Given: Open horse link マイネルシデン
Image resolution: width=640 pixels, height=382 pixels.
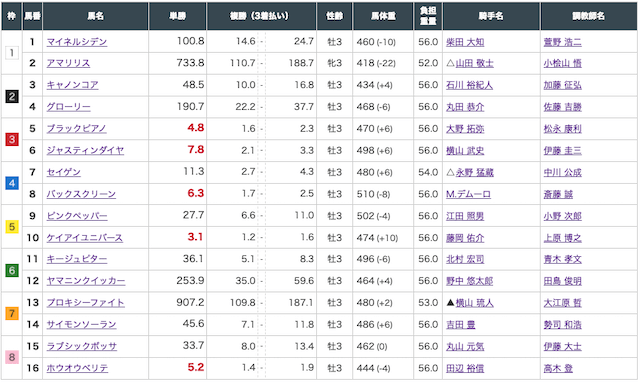Looking at the screenshot, I should 77,42.
